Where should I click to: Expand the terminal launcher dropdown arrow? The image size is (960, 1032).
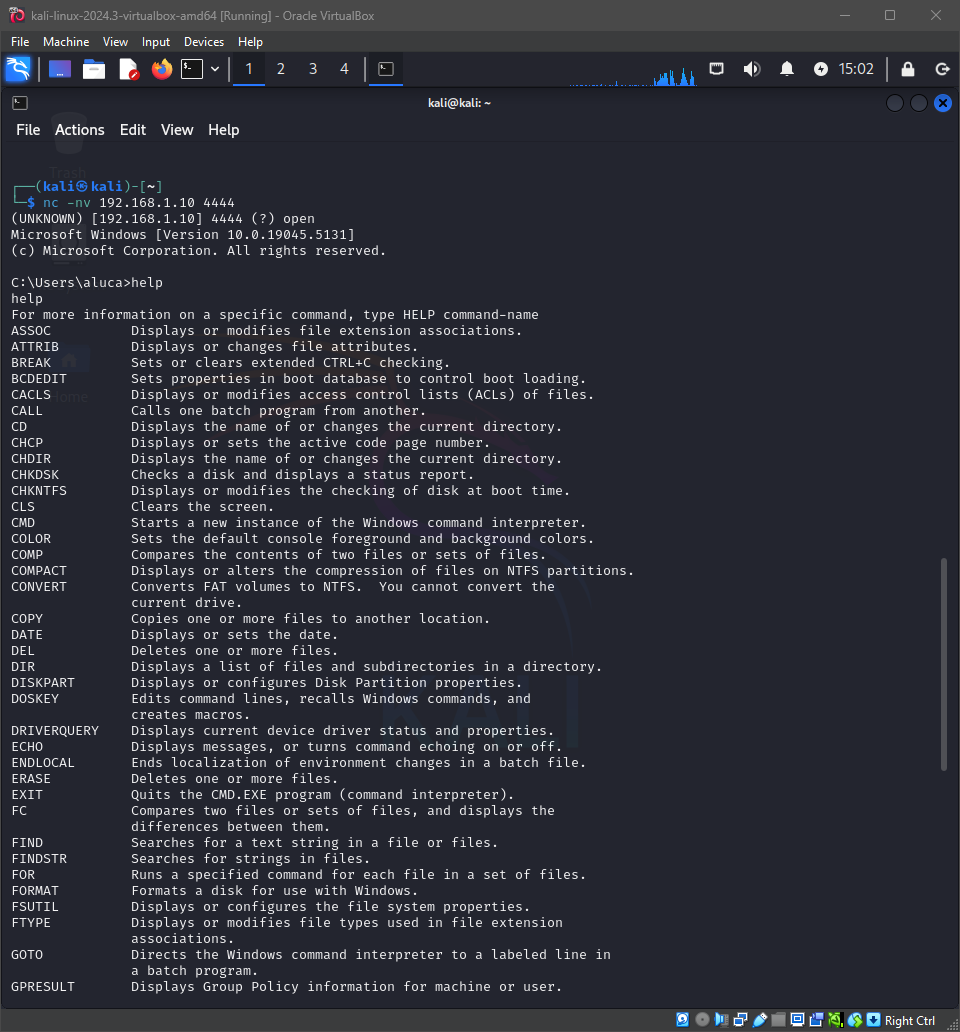coord(215,69)
